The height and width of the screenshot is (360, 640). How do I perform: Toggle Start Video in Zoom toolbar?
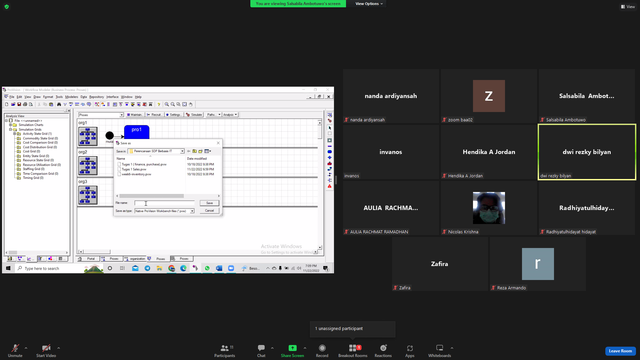(x=46, y=350)
